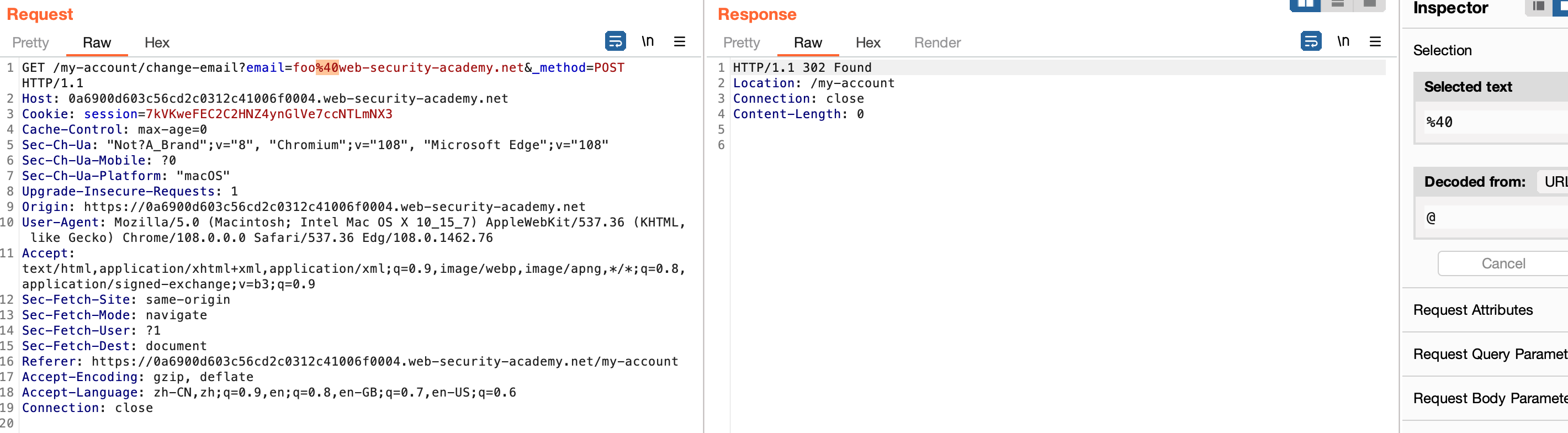Open the Request pane hamburger options menu
1568x433 pixels.
coord(679,41)
